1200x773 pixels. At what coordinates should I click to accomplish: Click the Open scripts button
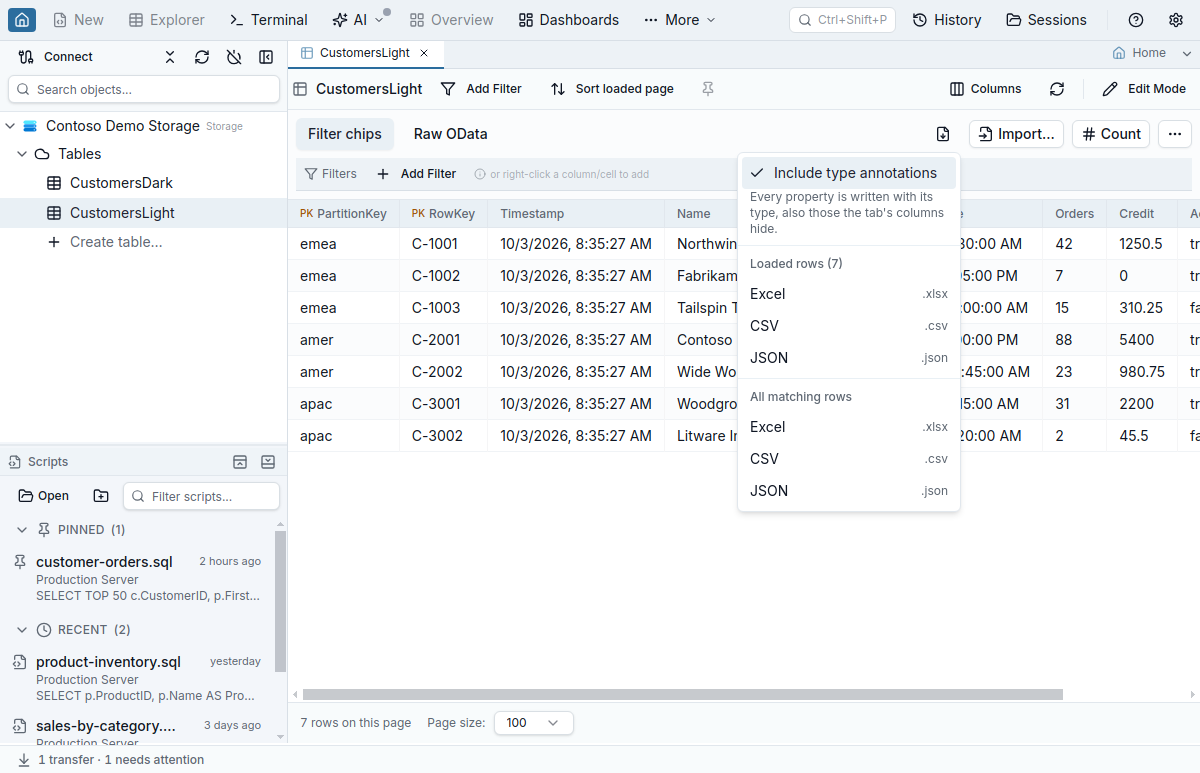44,496
